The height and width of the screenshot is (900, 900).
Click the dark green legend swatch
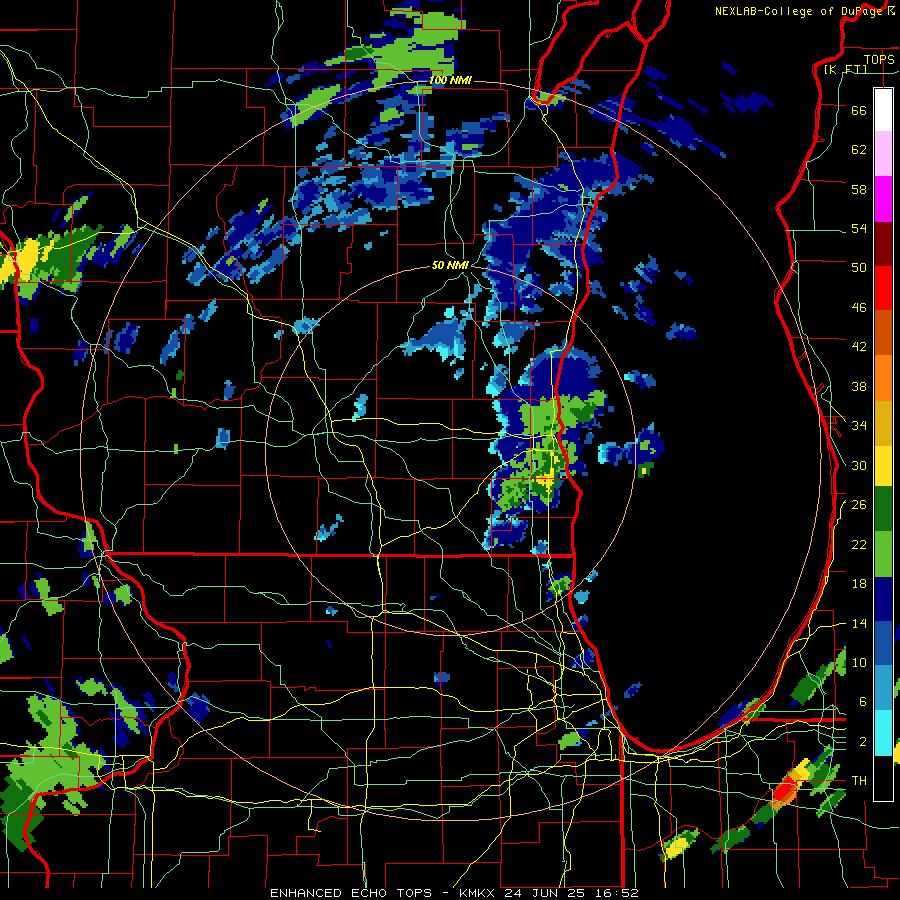tap(883, 509)
